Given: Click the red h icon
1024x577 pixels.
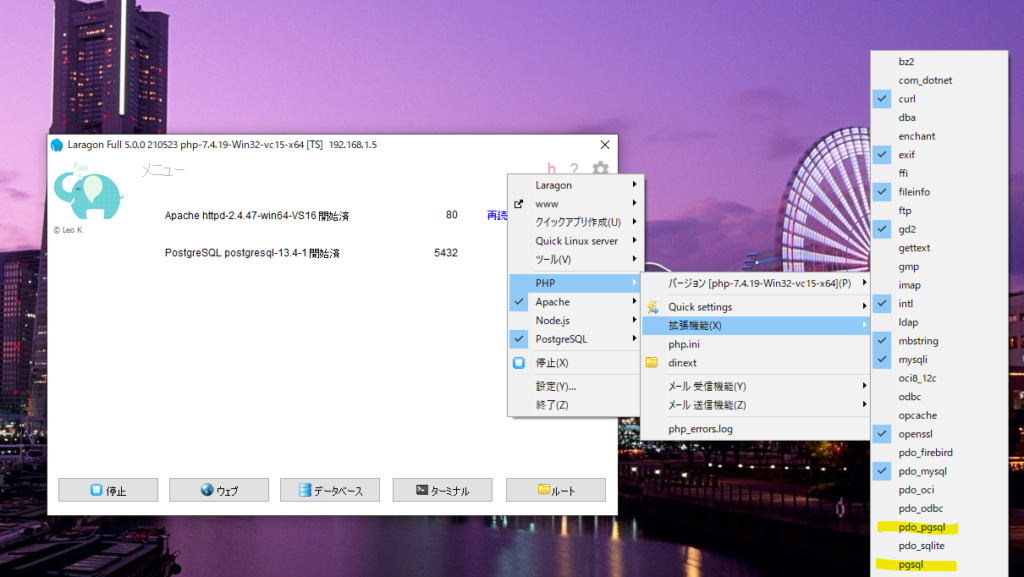Looking at the screenshot, I should 552,168.
